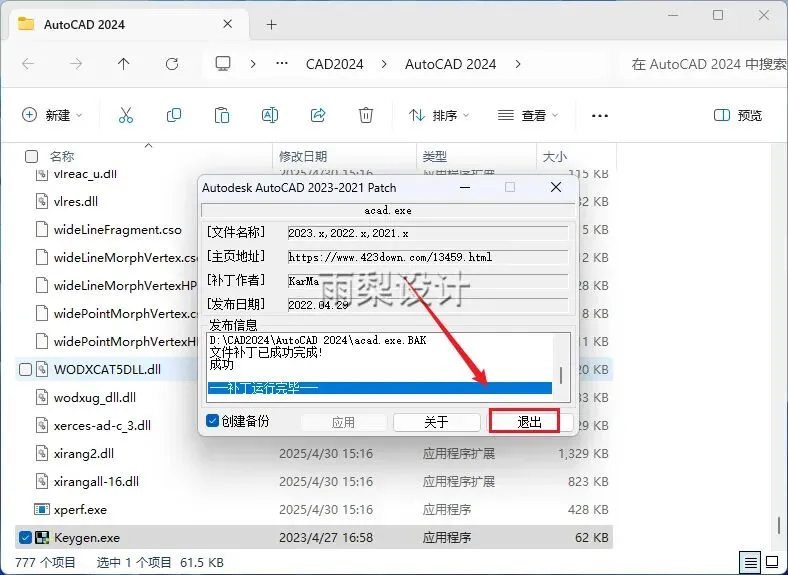
Task: Click the 发布日期 2022.04.29 field
Action: [x=428, y=305]
